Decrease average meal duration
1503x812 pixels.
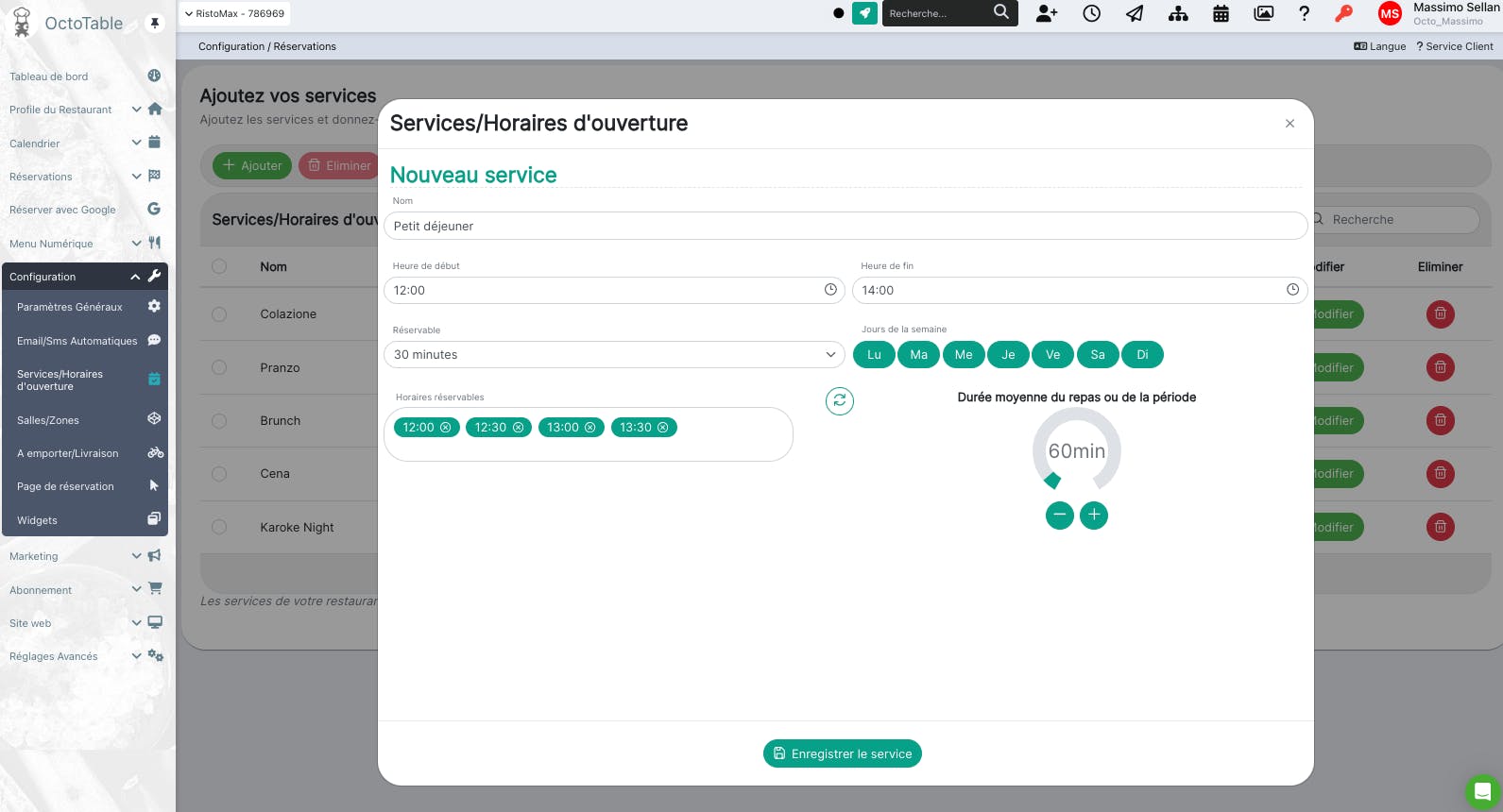(x=1060, y=516)
